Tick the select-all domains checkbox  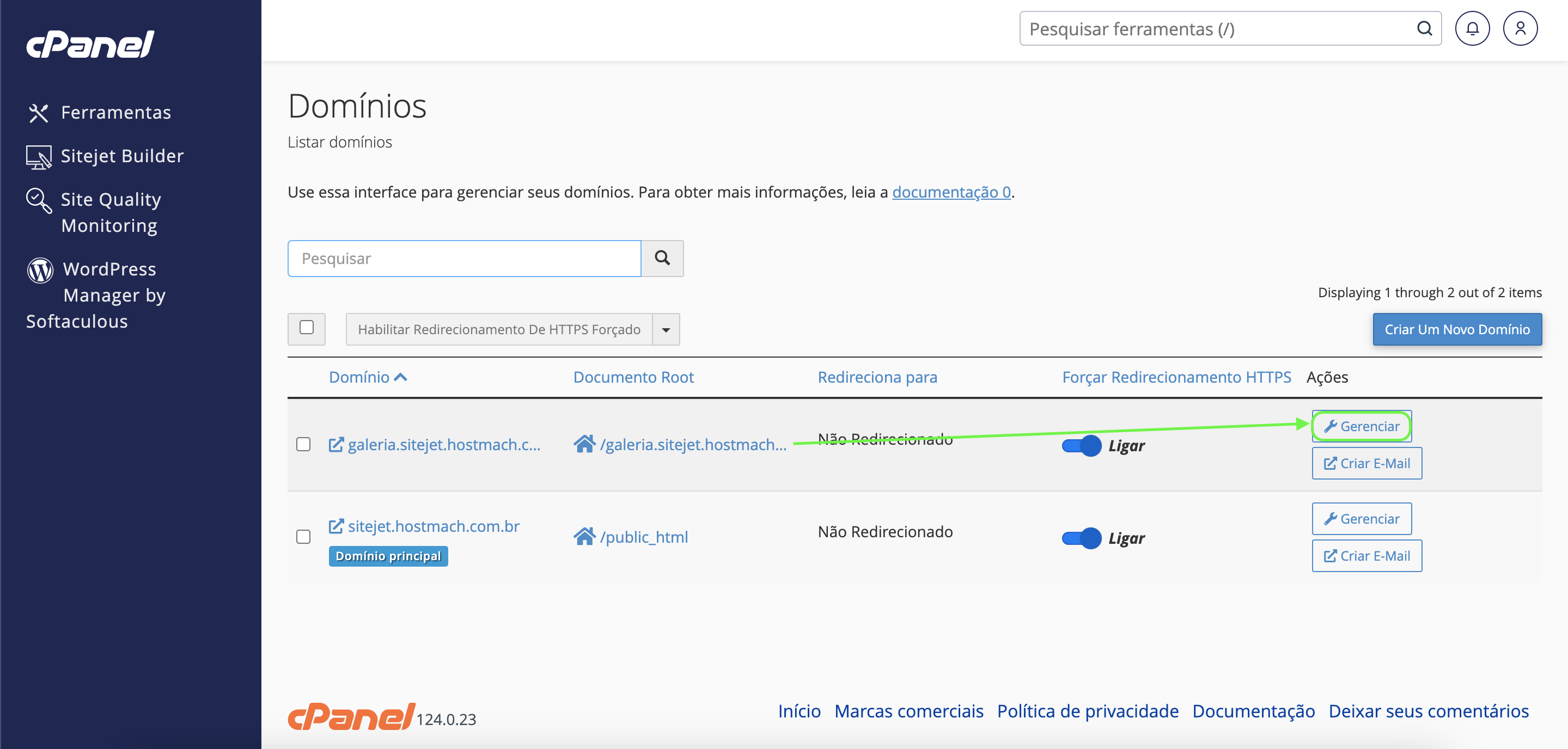click(307, 328)
